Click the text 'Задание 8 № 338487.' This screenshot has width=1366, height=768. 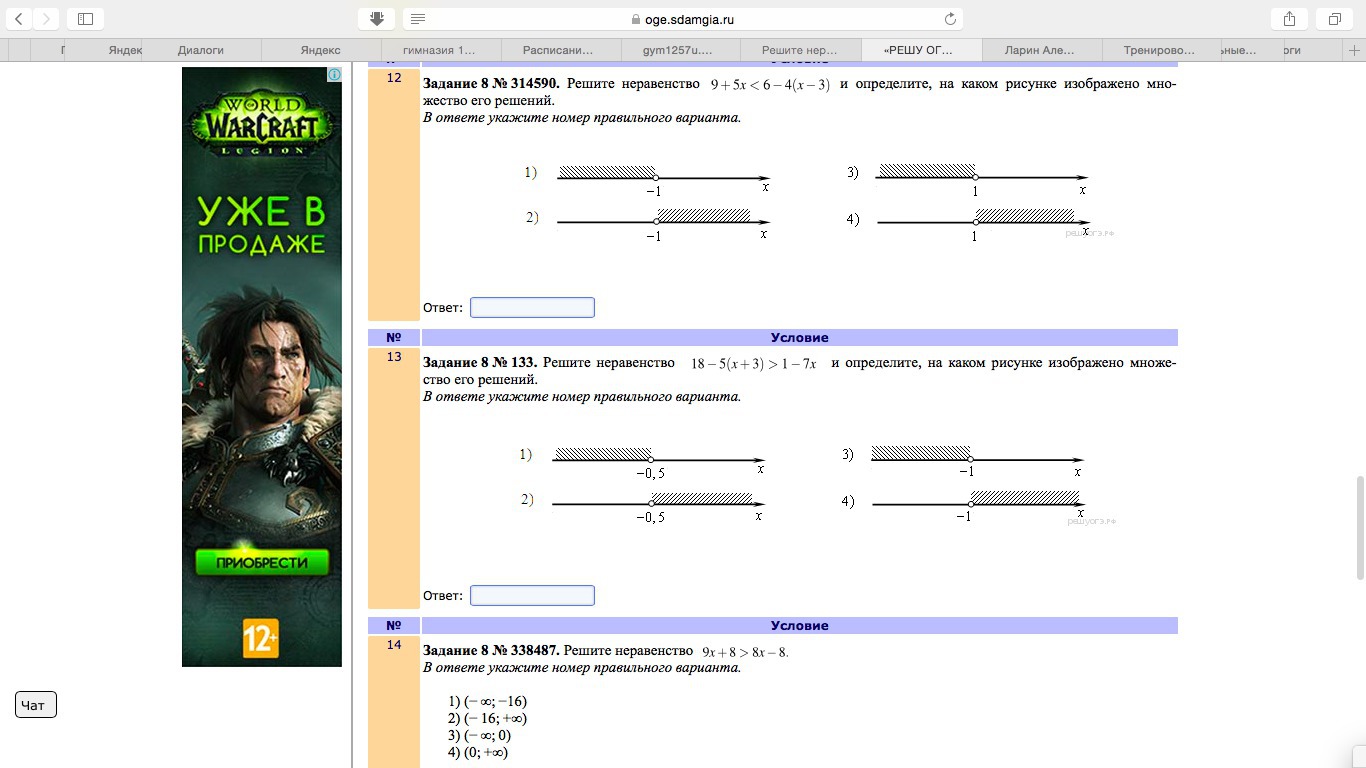coord(491,651)
